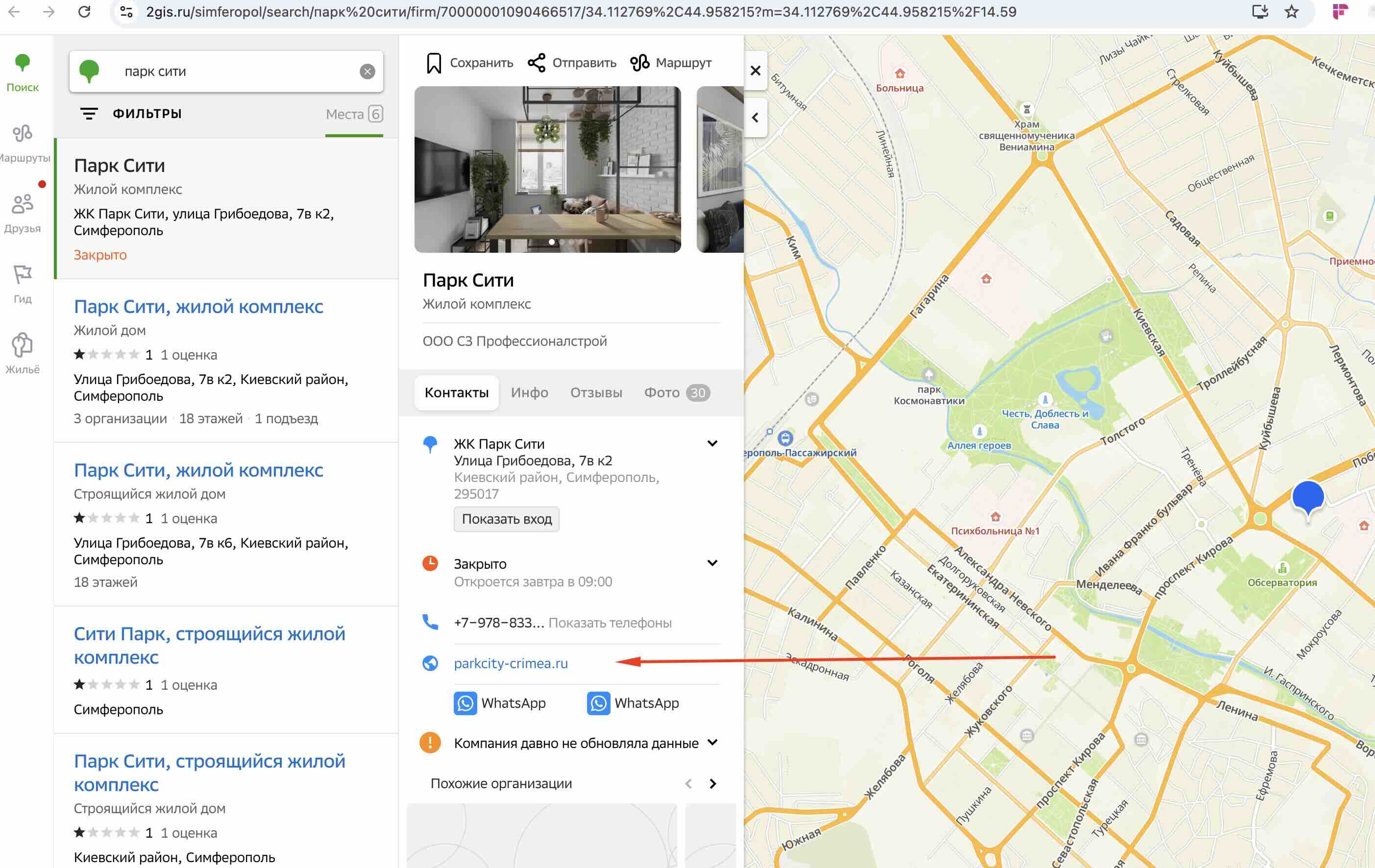Viewport: 1375px width, 868px height.
Task: Click '3 организации' in first result
Action: click(x=120, y=418)
